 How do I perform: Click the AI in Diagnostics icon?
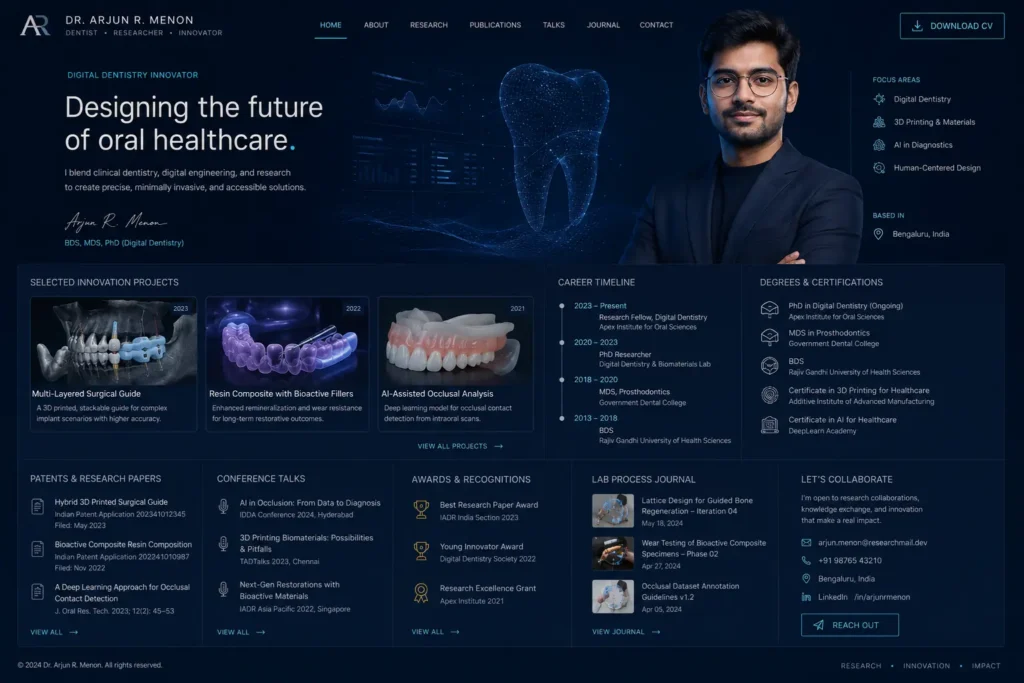(x=880, y=145)
